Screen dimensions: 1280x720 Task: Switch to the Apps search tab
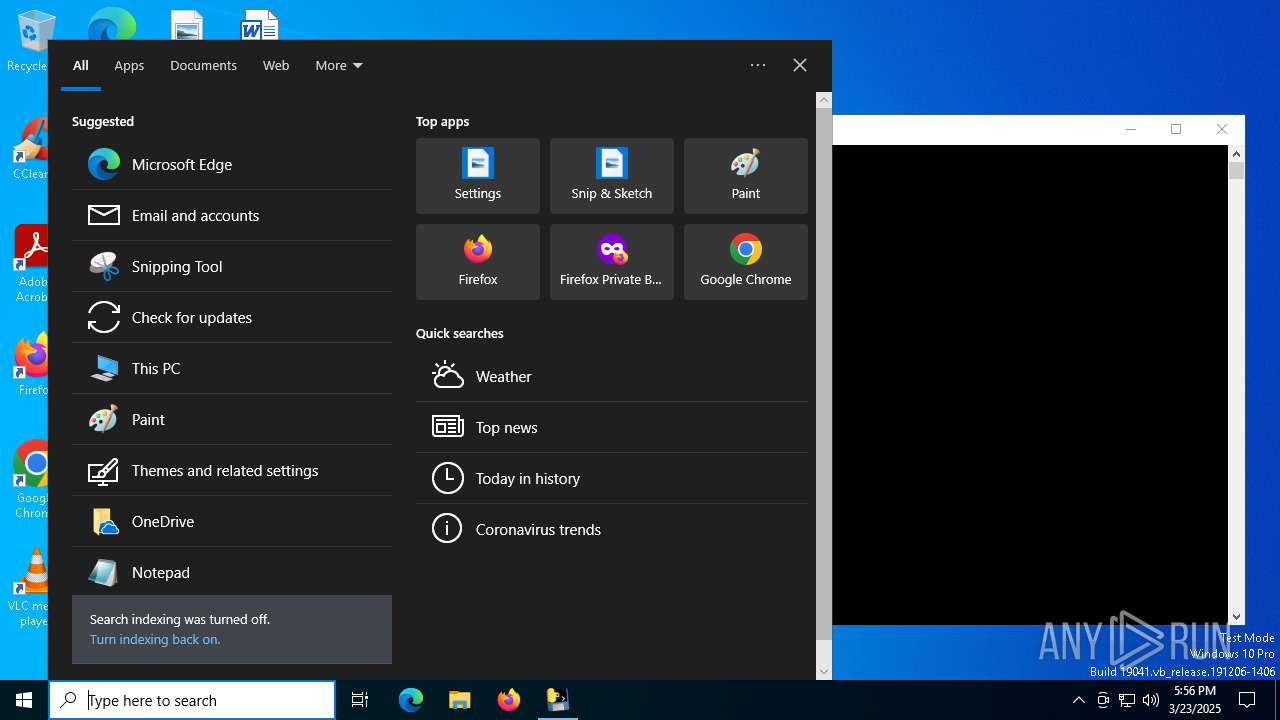[129, 65]
